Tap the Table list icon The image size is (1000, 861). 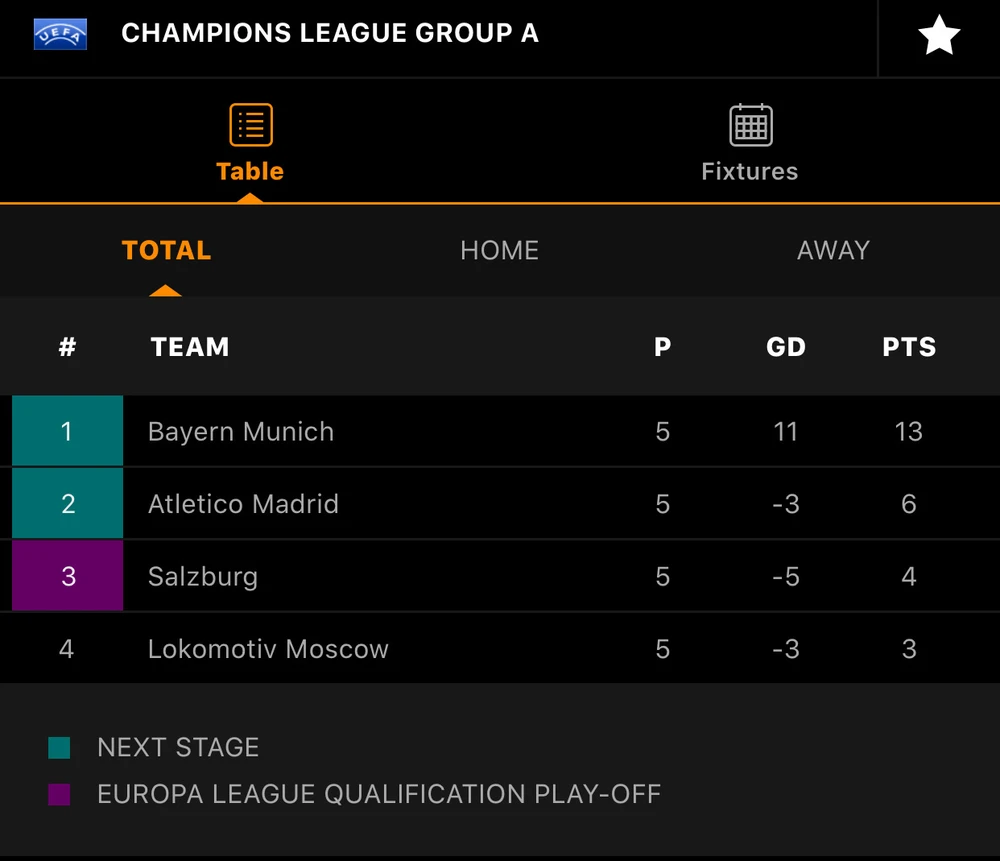point(250,126)
